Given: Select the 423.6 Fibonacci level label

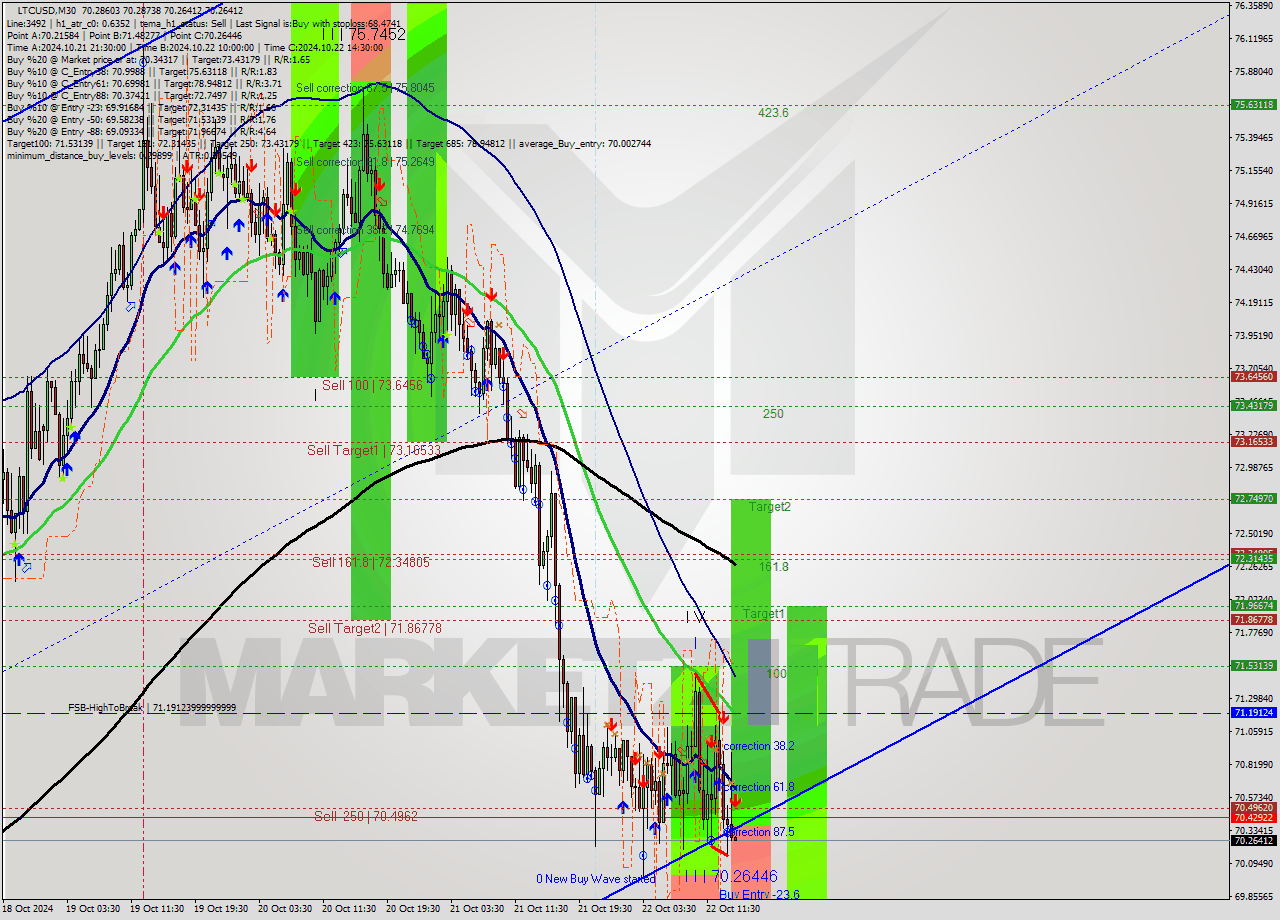Looking at the screenshot, I should 773,113.
